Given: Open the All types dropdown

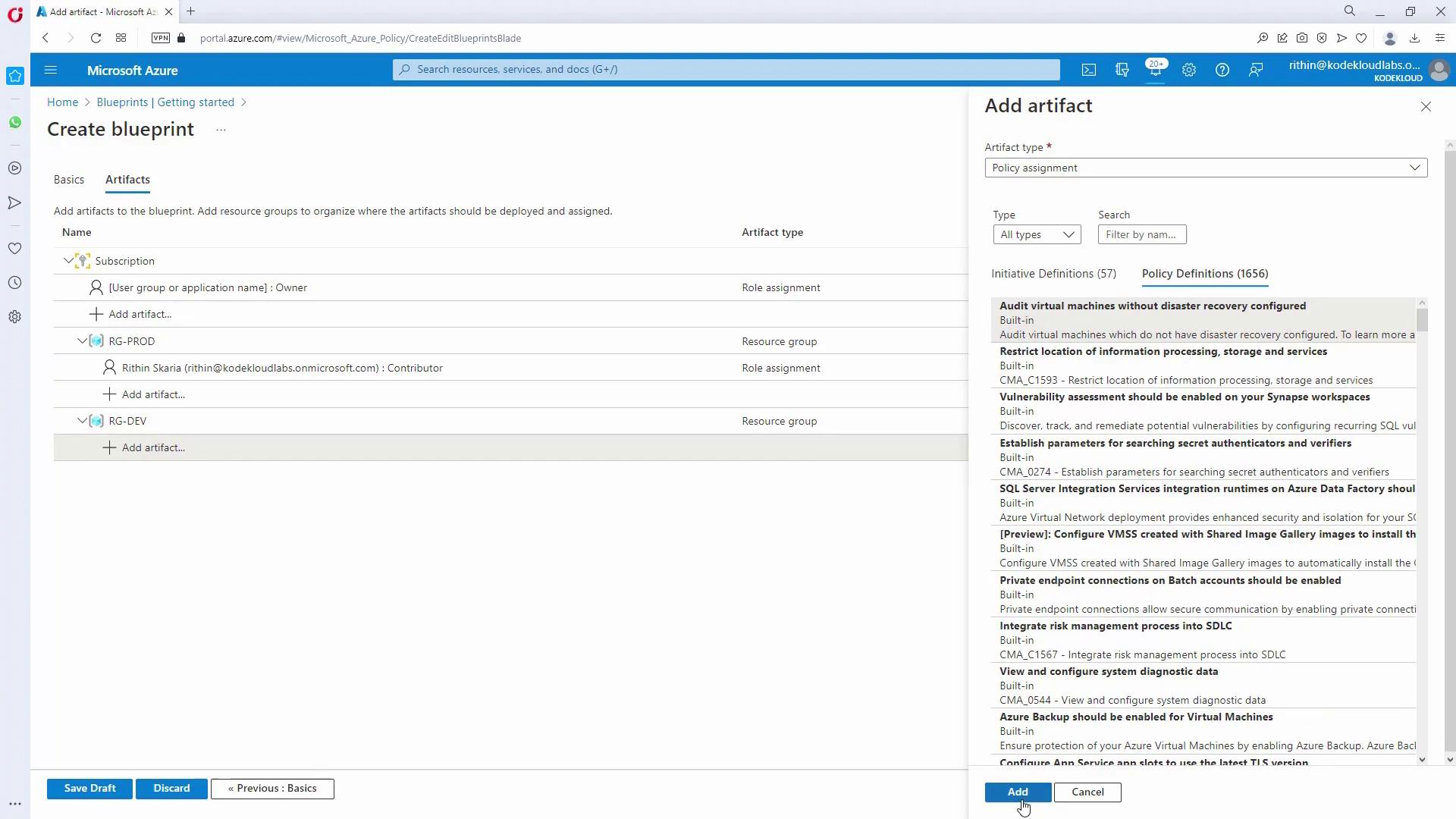Looking at the screenshot, I should (1037, 235).
